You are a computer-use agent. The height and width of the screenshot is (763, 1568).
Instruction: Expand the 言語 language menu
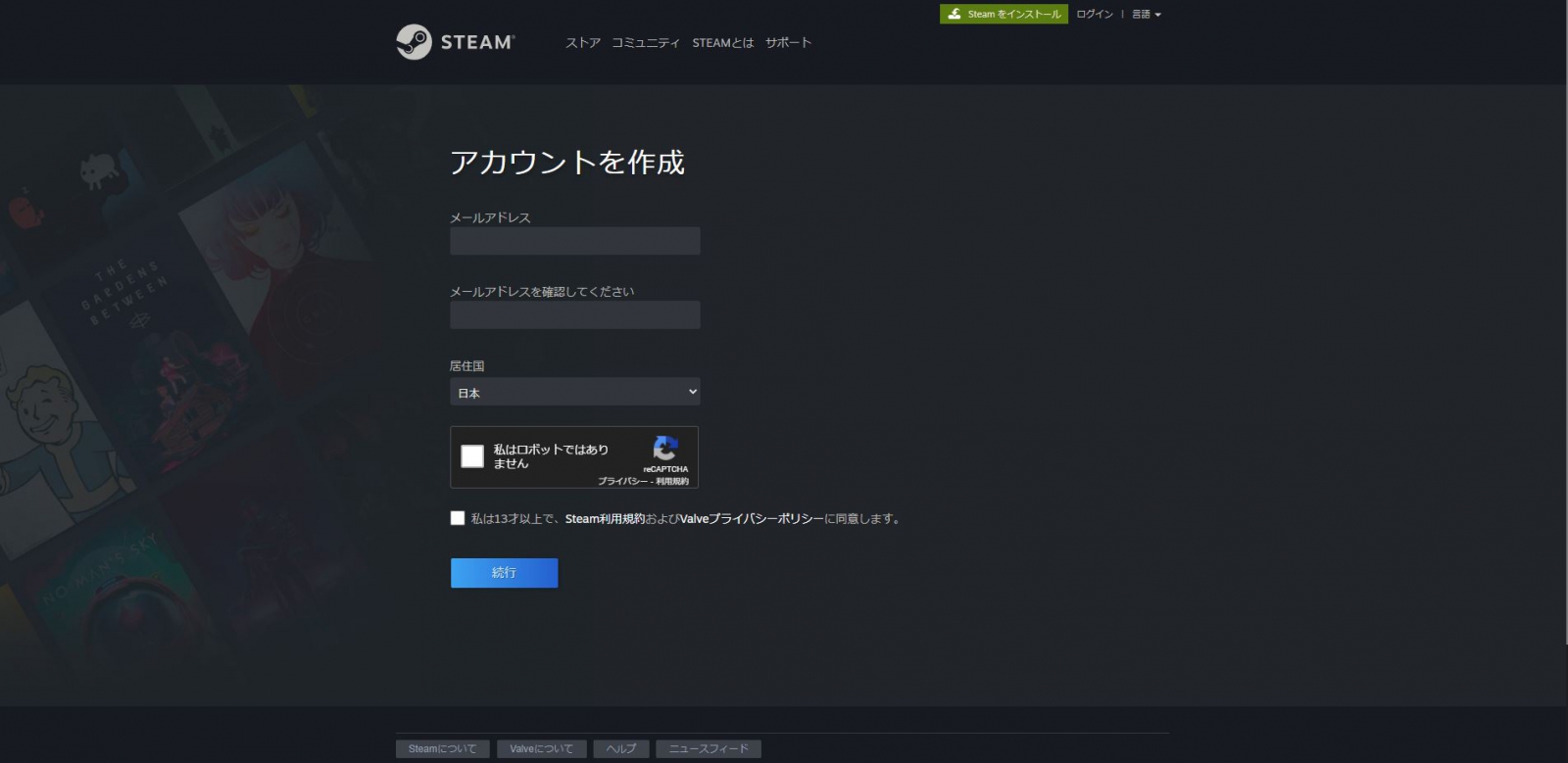pyautogui.click(x=1146, y=15)
